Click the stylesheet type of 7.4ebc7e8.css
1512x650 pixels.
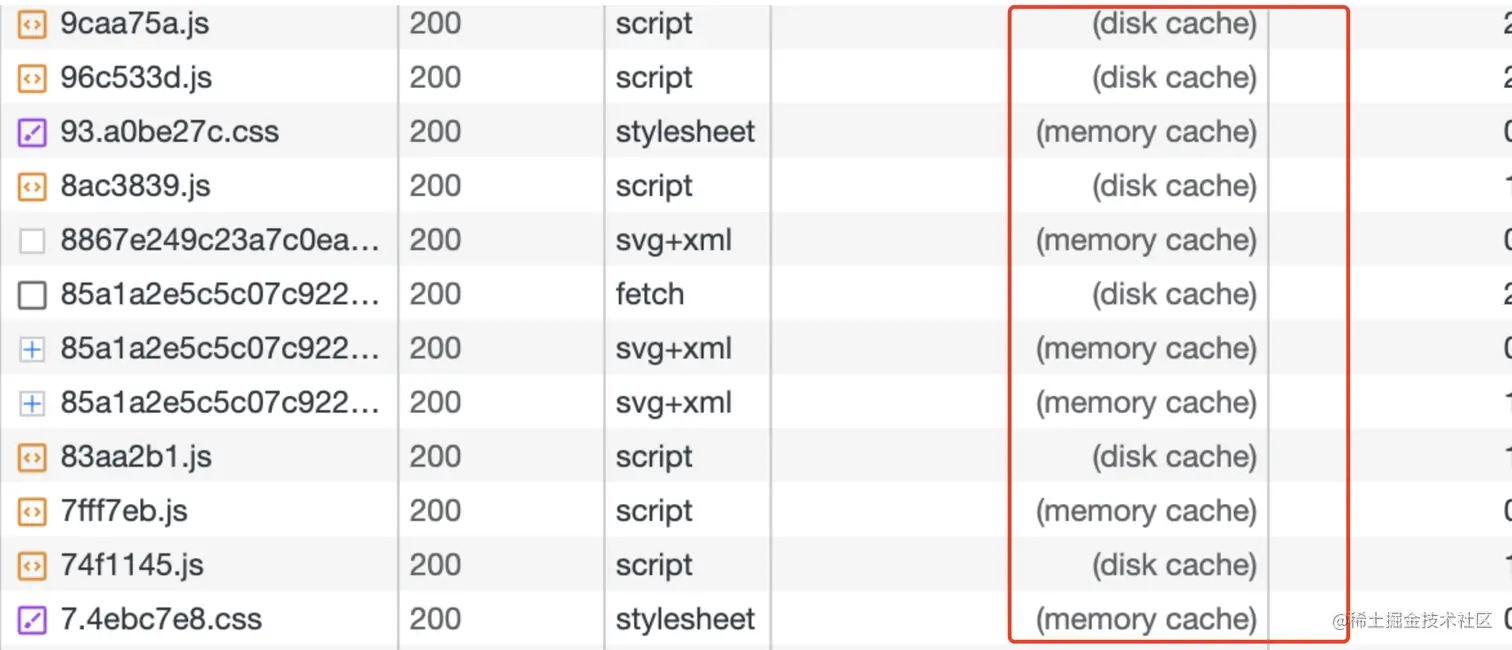point(685,620)
